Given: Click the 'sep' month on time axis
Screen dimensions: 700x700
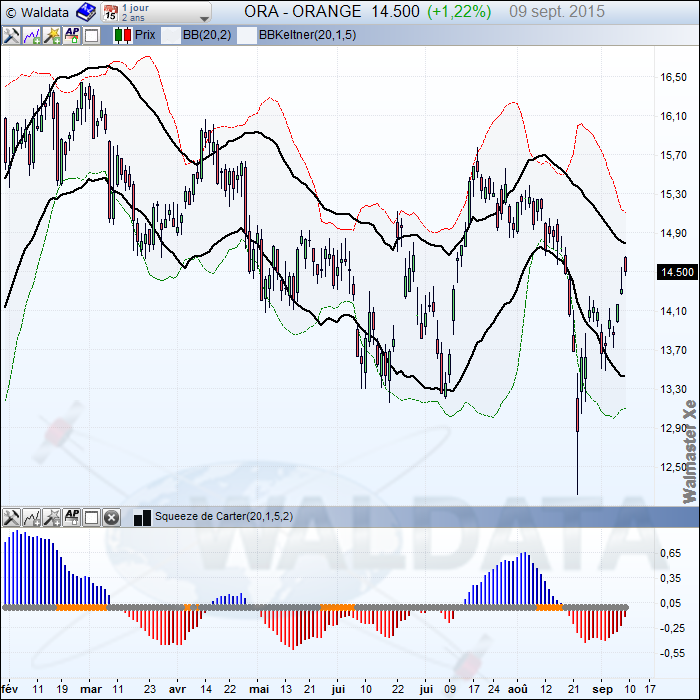Looking at the screenshot, I should (603, 689).
